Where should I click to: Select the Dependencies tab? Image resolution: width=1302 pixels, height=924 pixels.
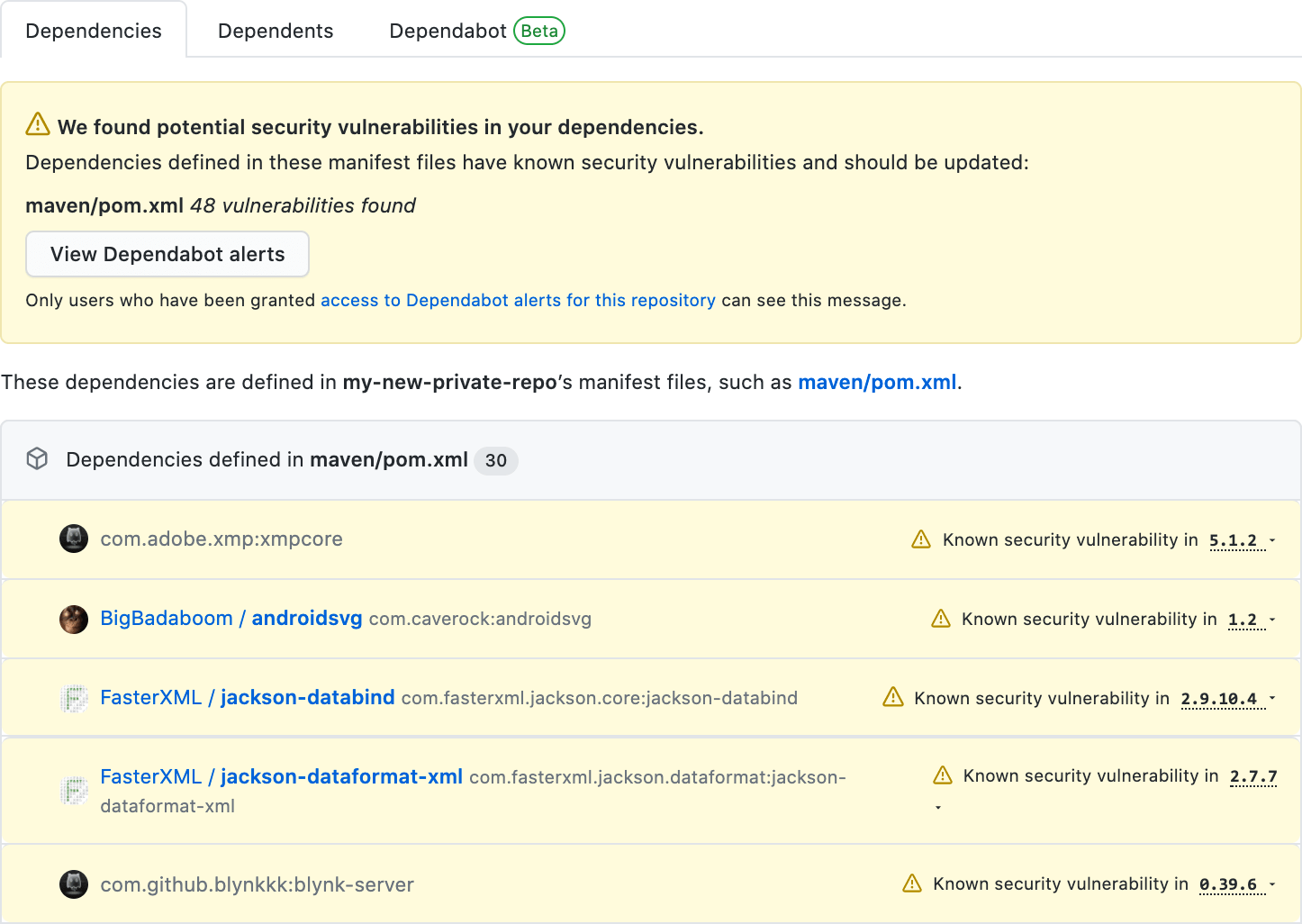[94, 30]
